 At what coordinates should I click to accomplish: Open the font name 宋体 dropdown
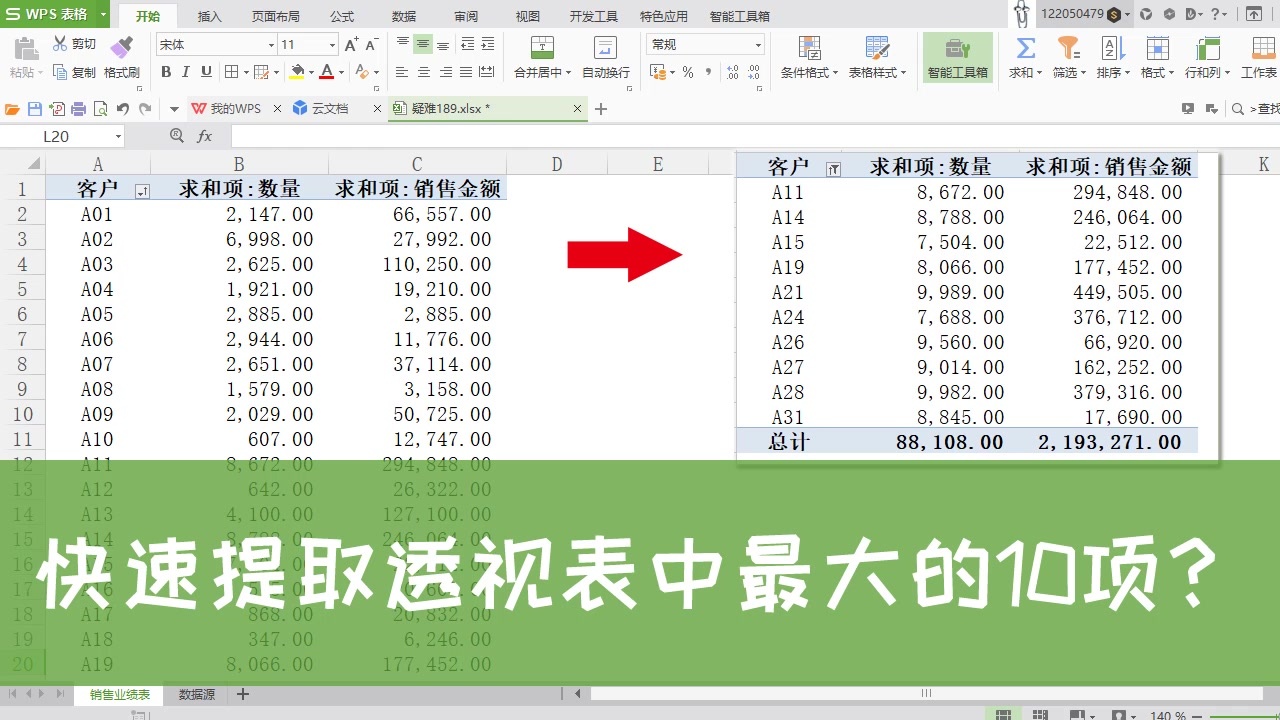click(x=271, y=45)
